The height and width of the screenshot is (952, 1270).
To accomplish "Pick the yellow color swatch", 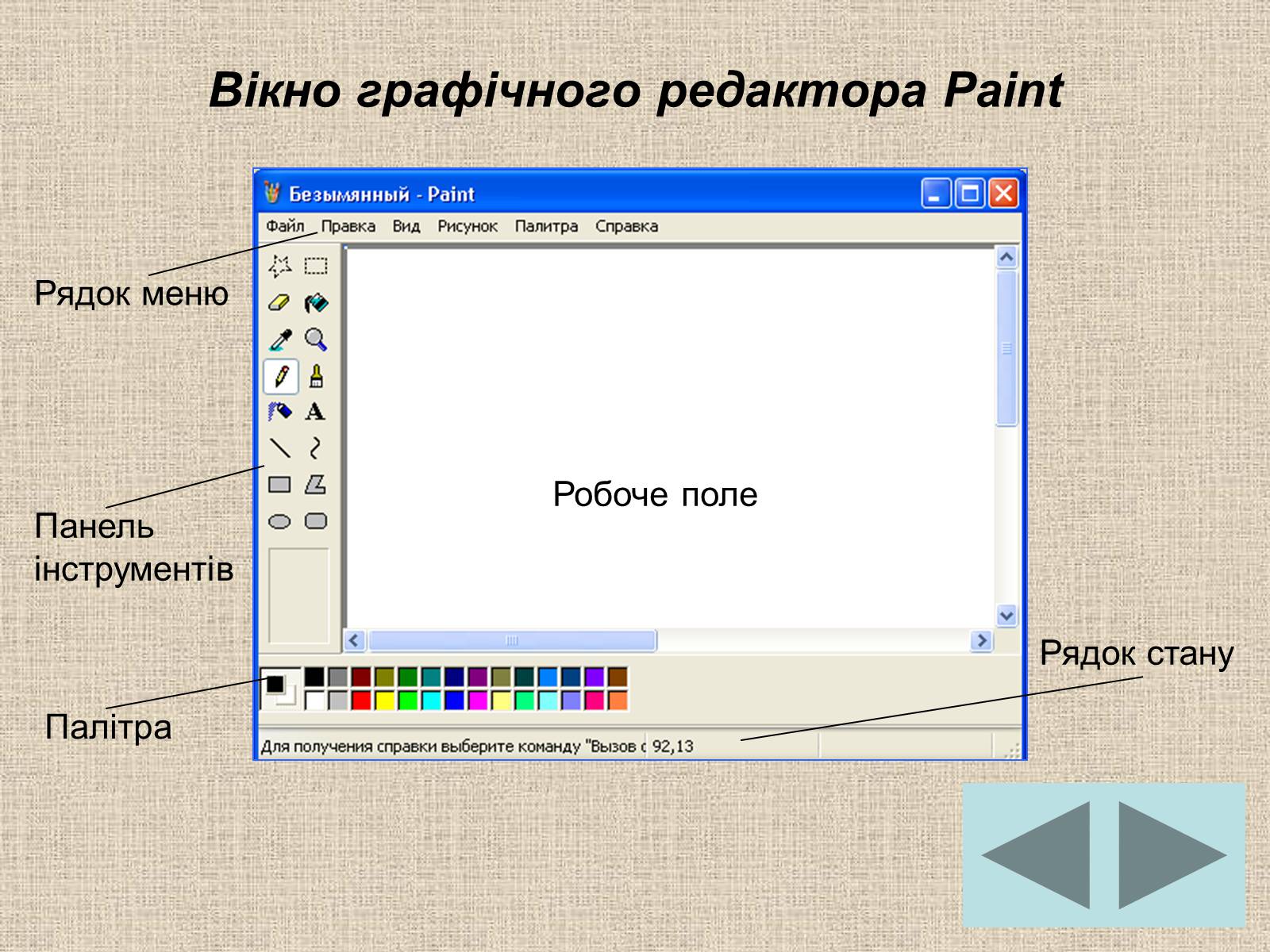I will pyautogui.click(x=384, y=700).
